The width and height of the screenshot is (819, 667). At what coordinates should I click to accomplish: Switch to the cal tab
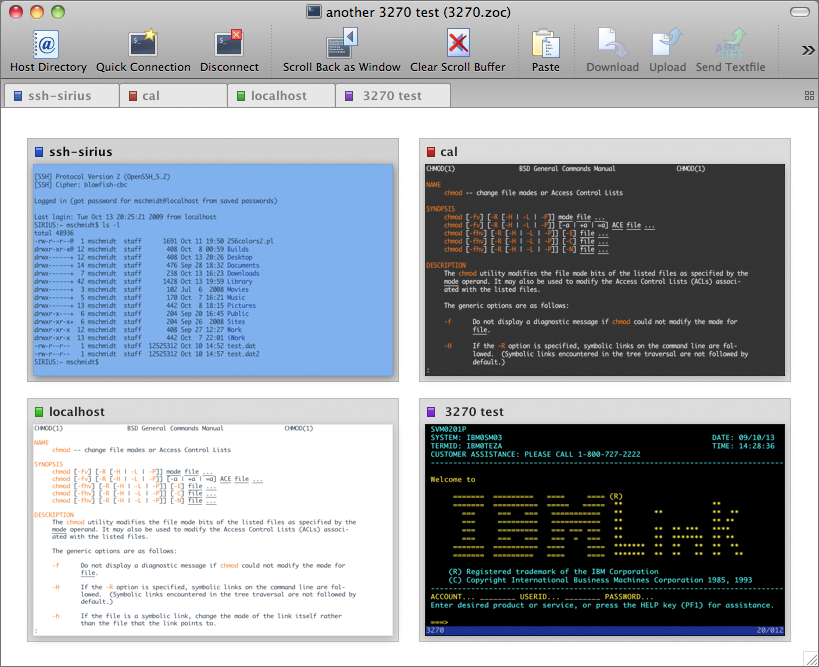click(173, 96)
